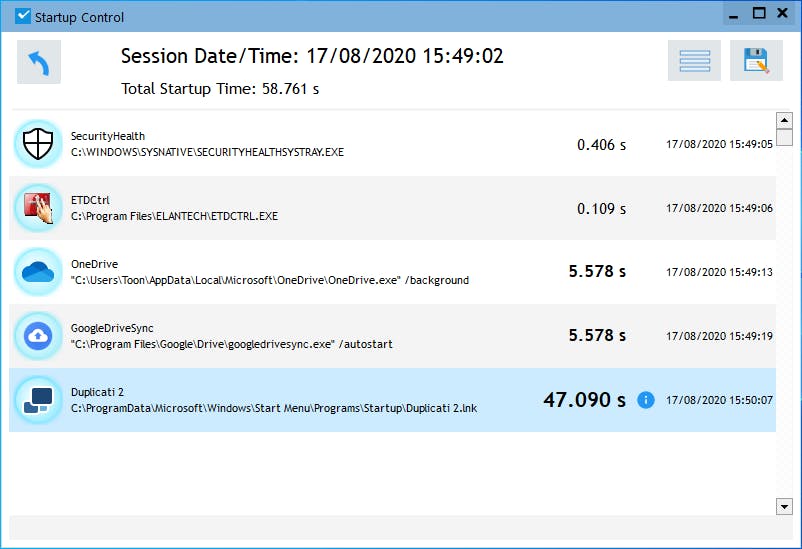
Task: Click the GoogleDriveSync 5.578 s time
Action: point(597,336)
